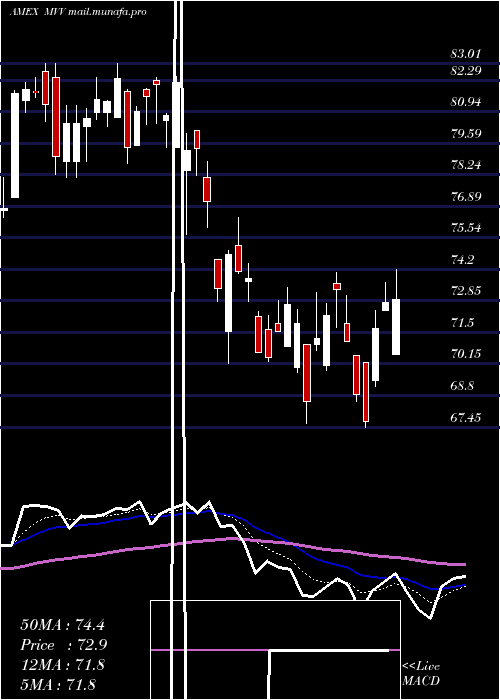This screenshot has width=500, height=700.
Task: Click the 5MA : 71.8 readout
Action: [58, 685]
